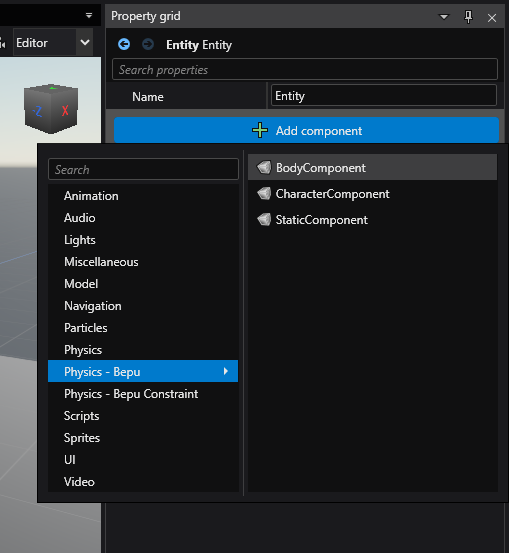This screenshot has width=509, height=553.
Task: Click the view orientation cube gizmo
Action: (51, 109)
